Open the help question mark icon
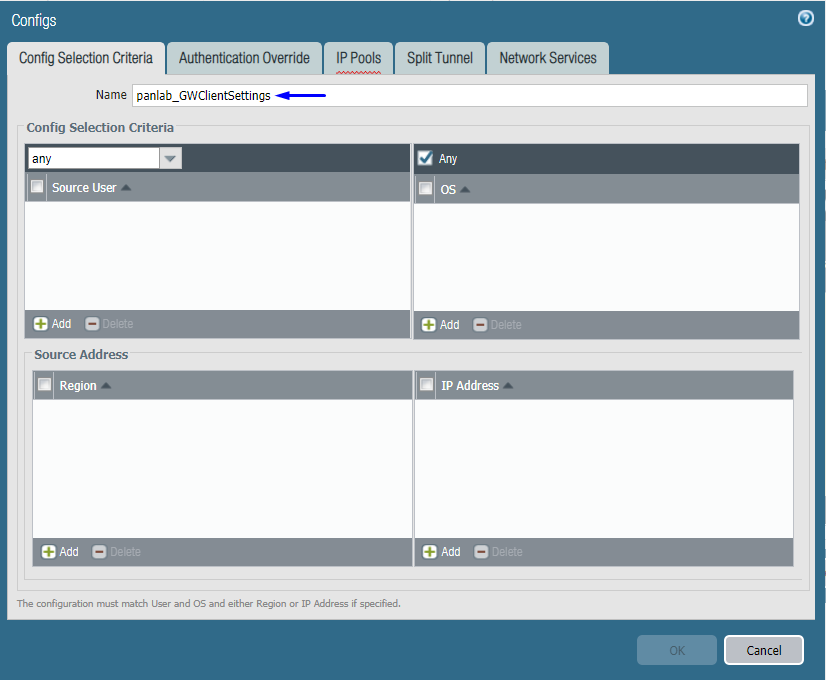The image size is (826, 680). (x=805, y=17)
